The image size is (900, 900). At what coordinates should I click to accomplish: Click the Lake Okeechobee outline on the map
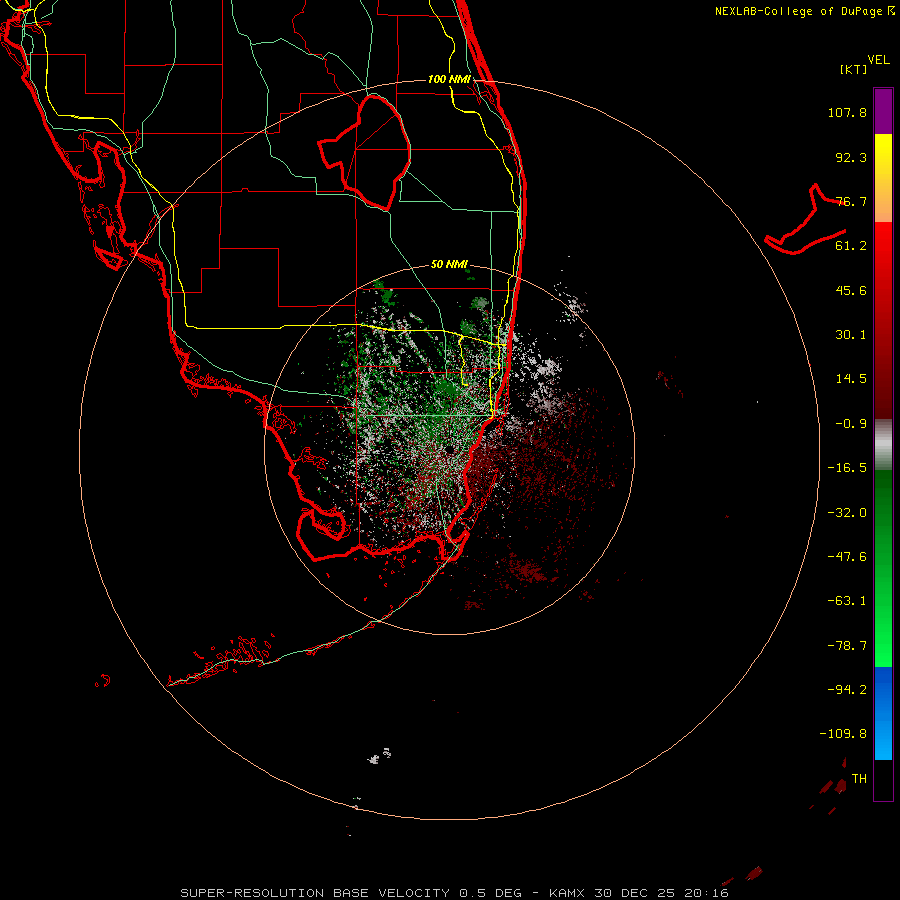(x=364, y=152)
